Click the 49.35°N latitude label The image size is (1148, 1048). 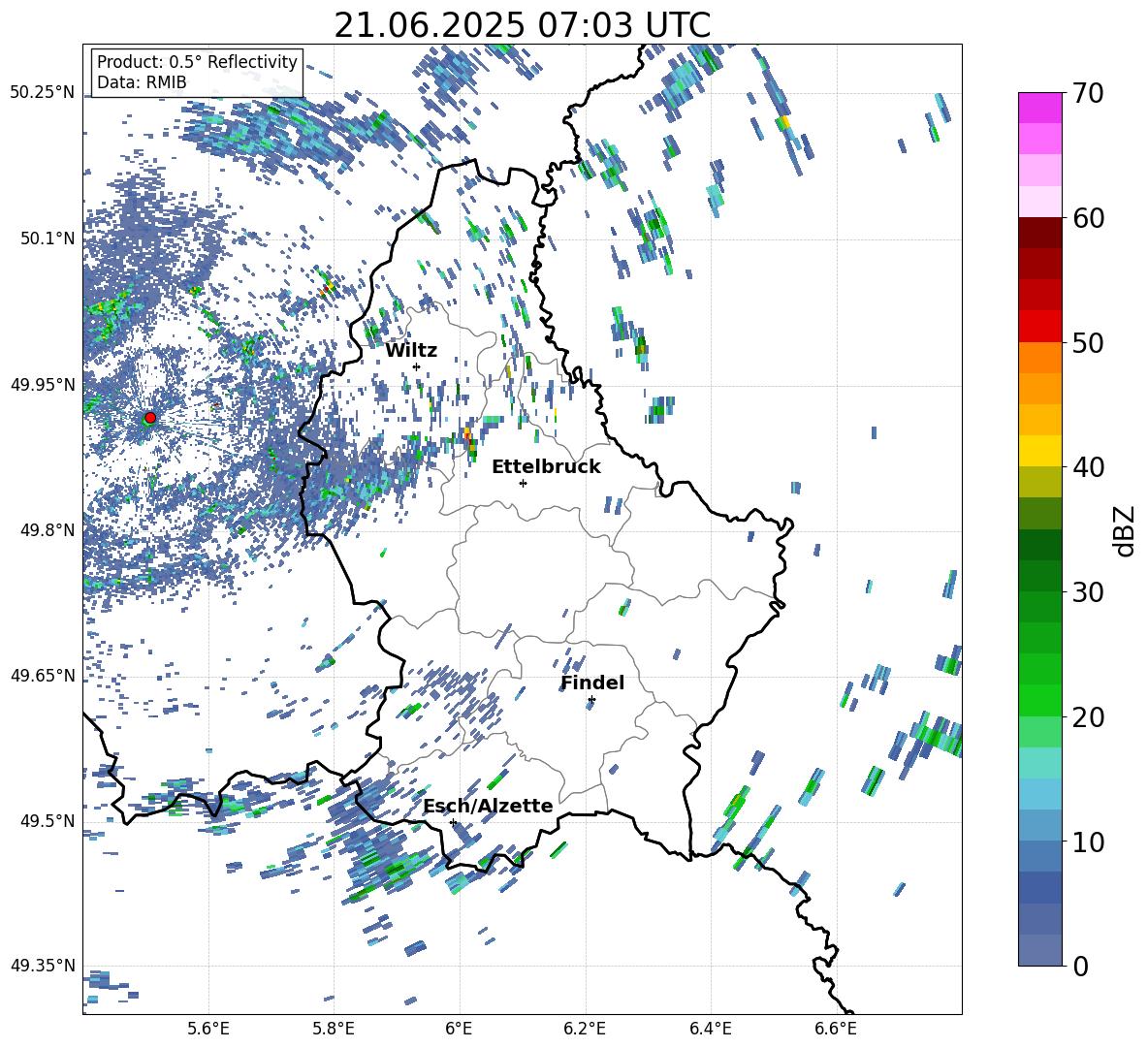[43, 966]
